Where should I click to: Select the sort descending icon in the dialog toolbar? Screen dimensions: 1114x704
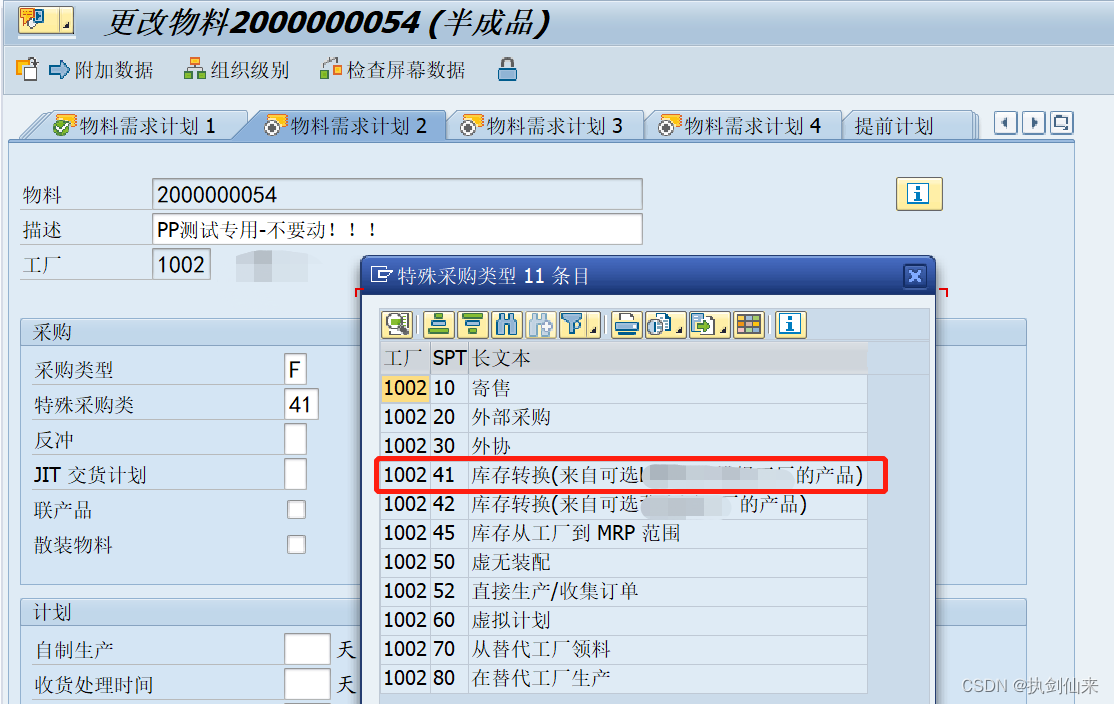470,325
